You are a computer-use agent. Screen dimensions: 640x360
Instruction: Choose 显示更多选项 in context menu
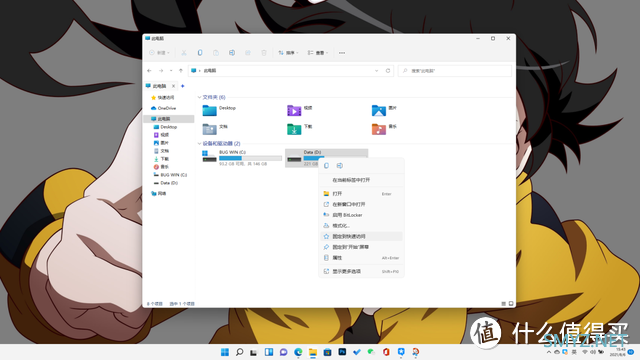361,271
